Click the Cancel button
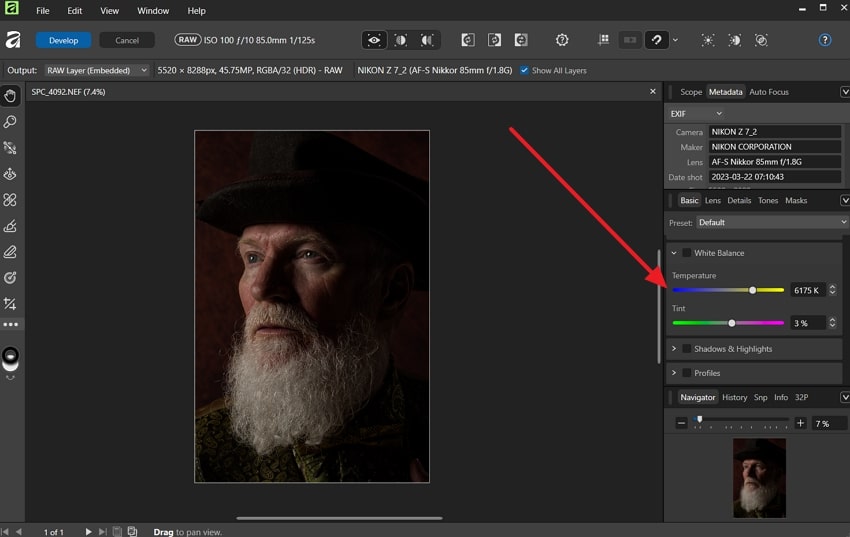 click(127, 40)
